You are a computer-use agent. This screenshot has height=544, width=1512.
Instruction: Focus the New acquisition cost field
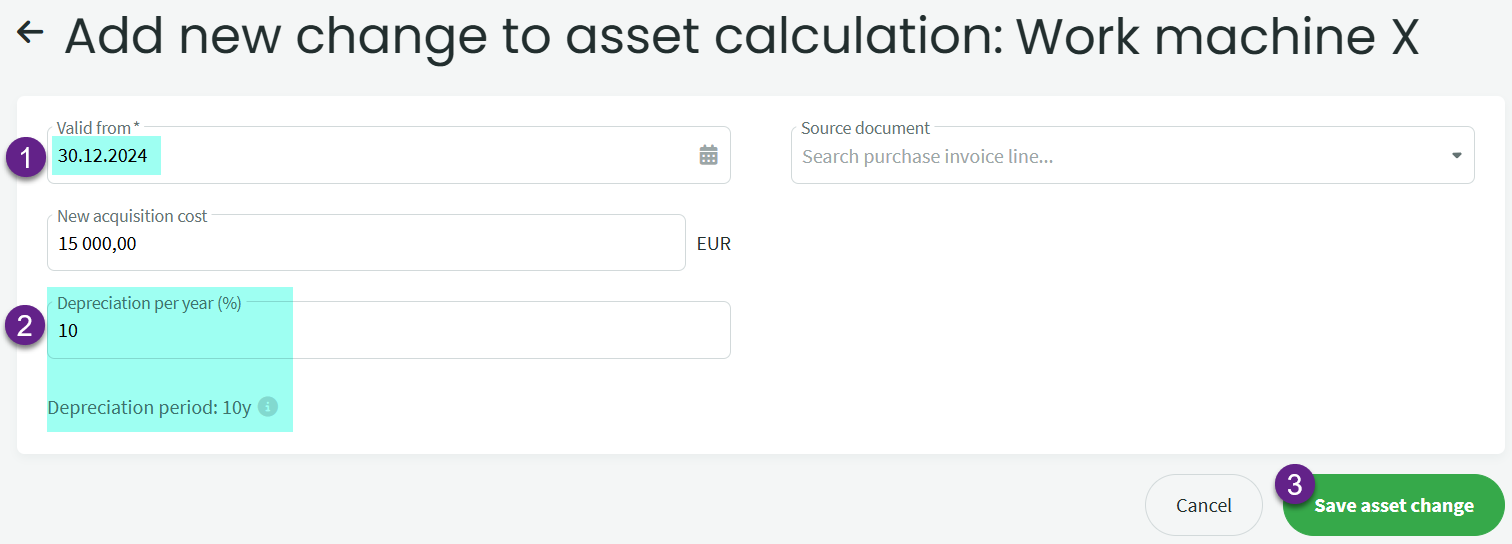365,243
